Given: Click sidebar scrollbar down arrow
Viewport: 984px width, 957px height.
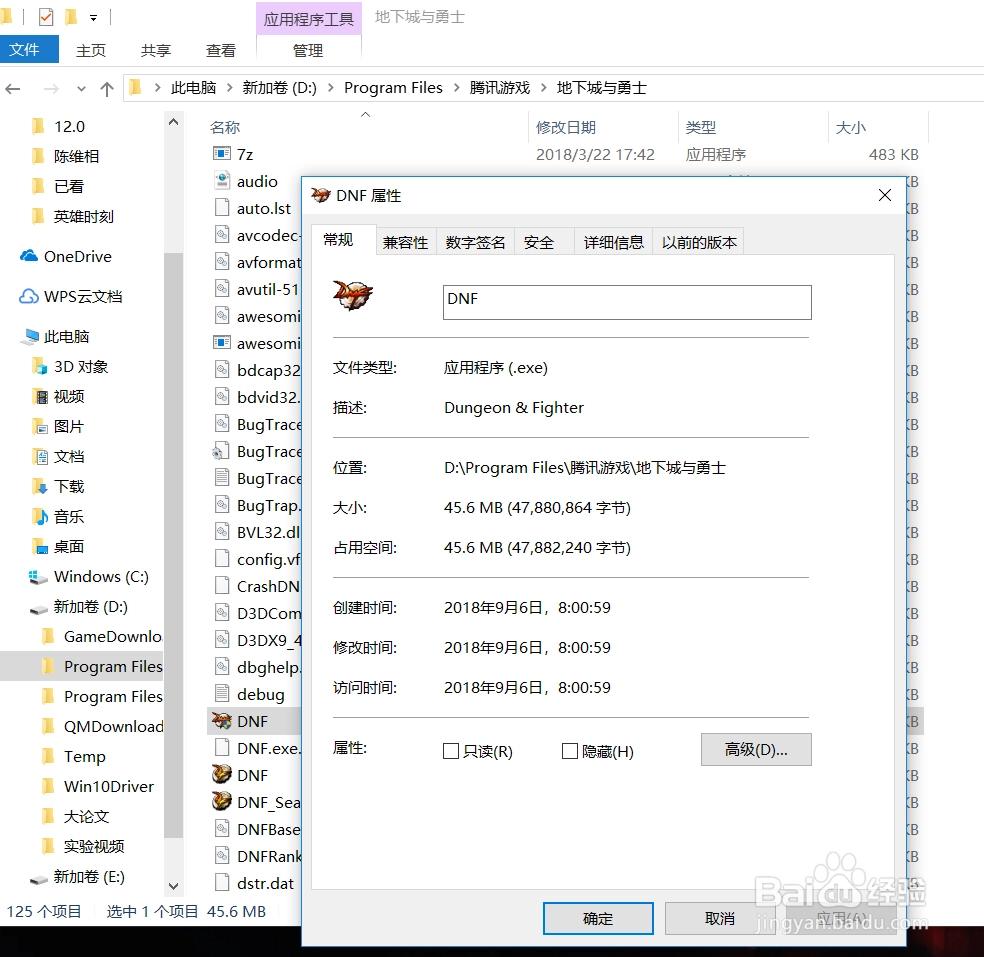Looking at the screenshot, I should click(x=174, y=886).
